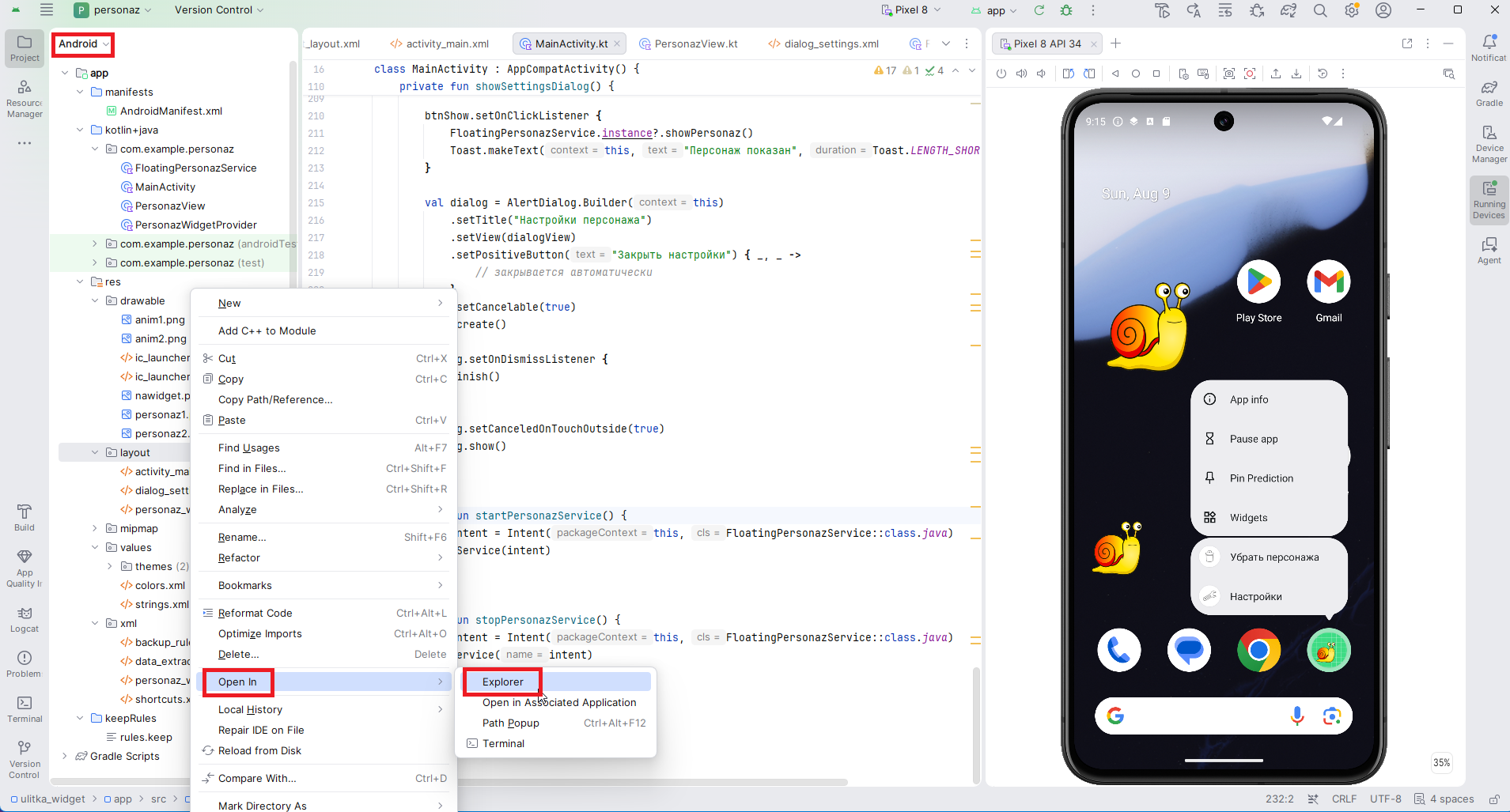Collapse the manifests folder
Viewport: 1510px width, 812px height.
pos(80,93)
